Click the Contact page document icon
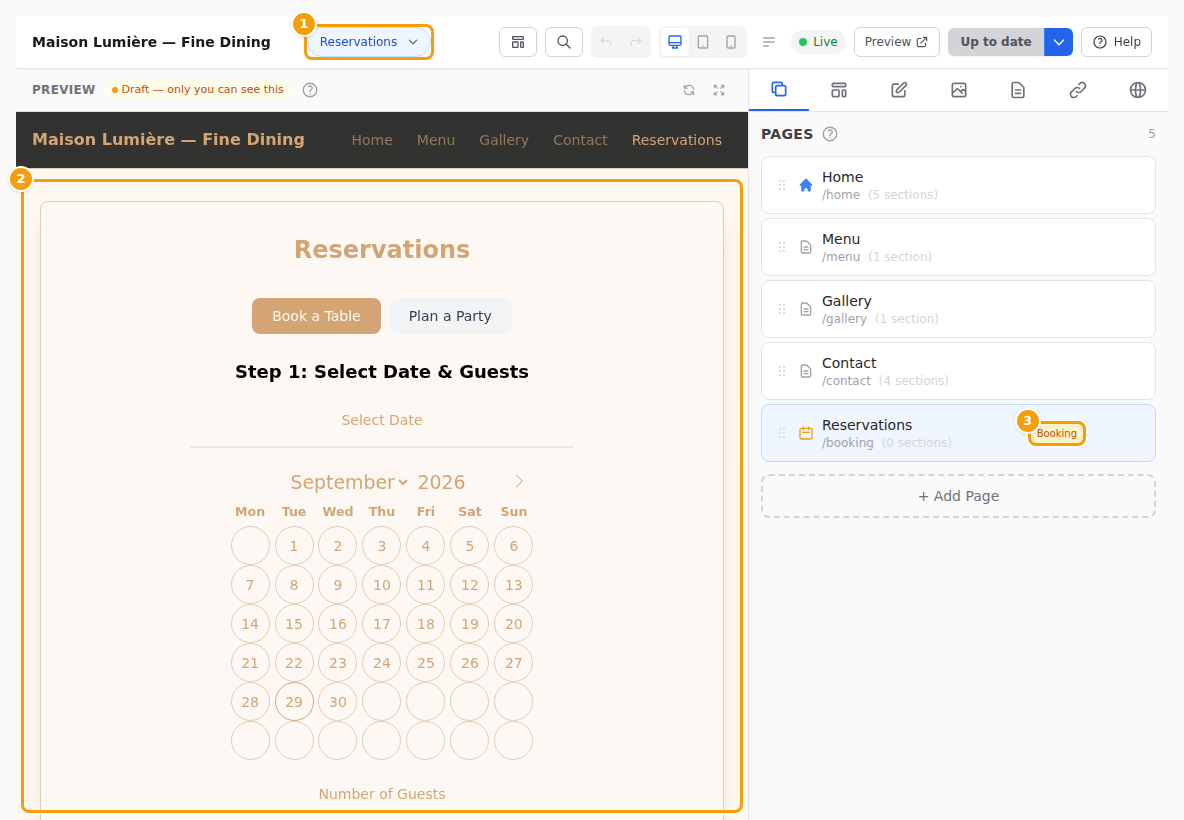 coord(806,371)
